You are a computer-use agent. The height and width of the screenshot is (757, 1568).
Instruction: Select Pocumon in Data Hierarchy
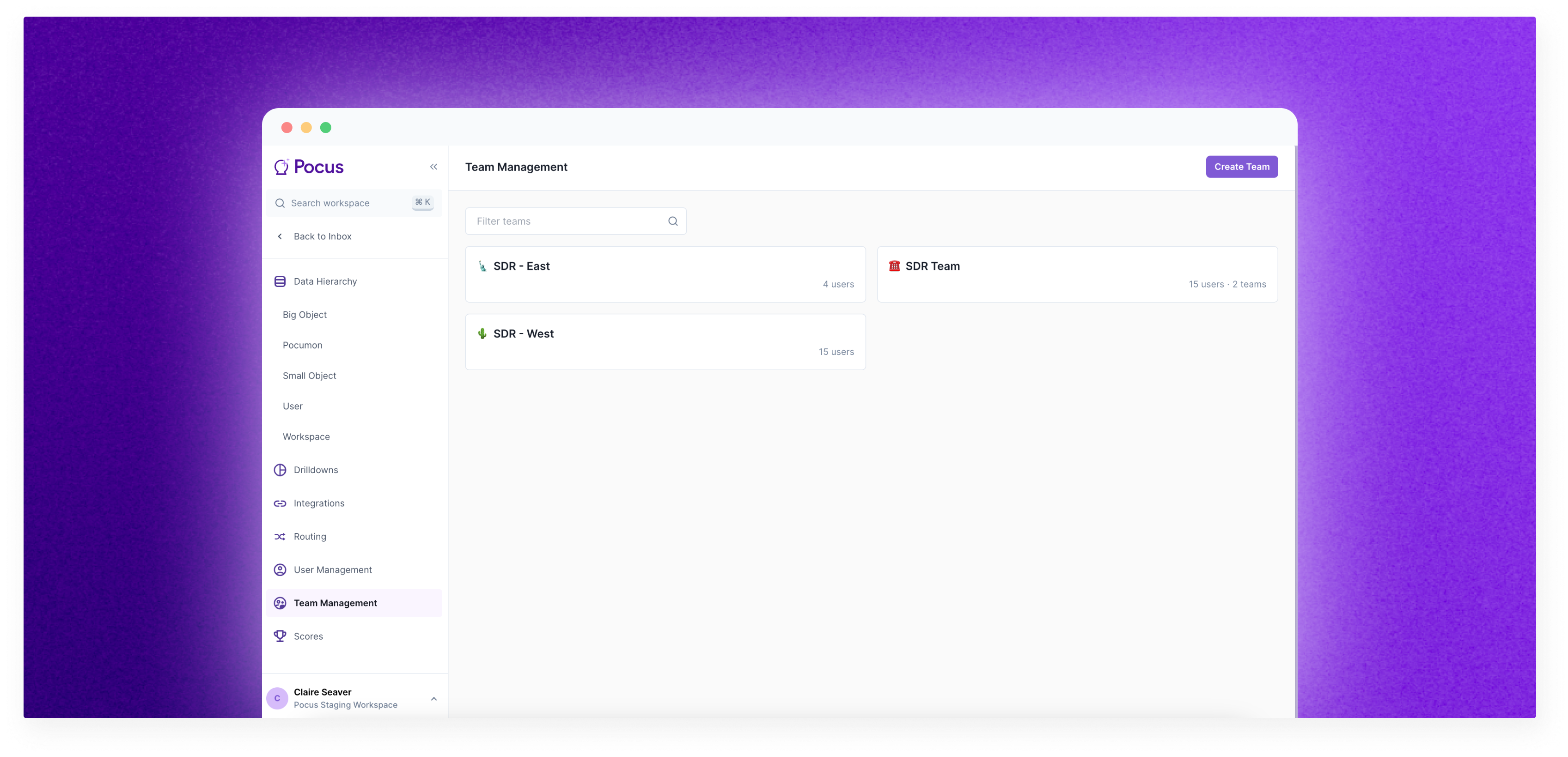[303, 345]
